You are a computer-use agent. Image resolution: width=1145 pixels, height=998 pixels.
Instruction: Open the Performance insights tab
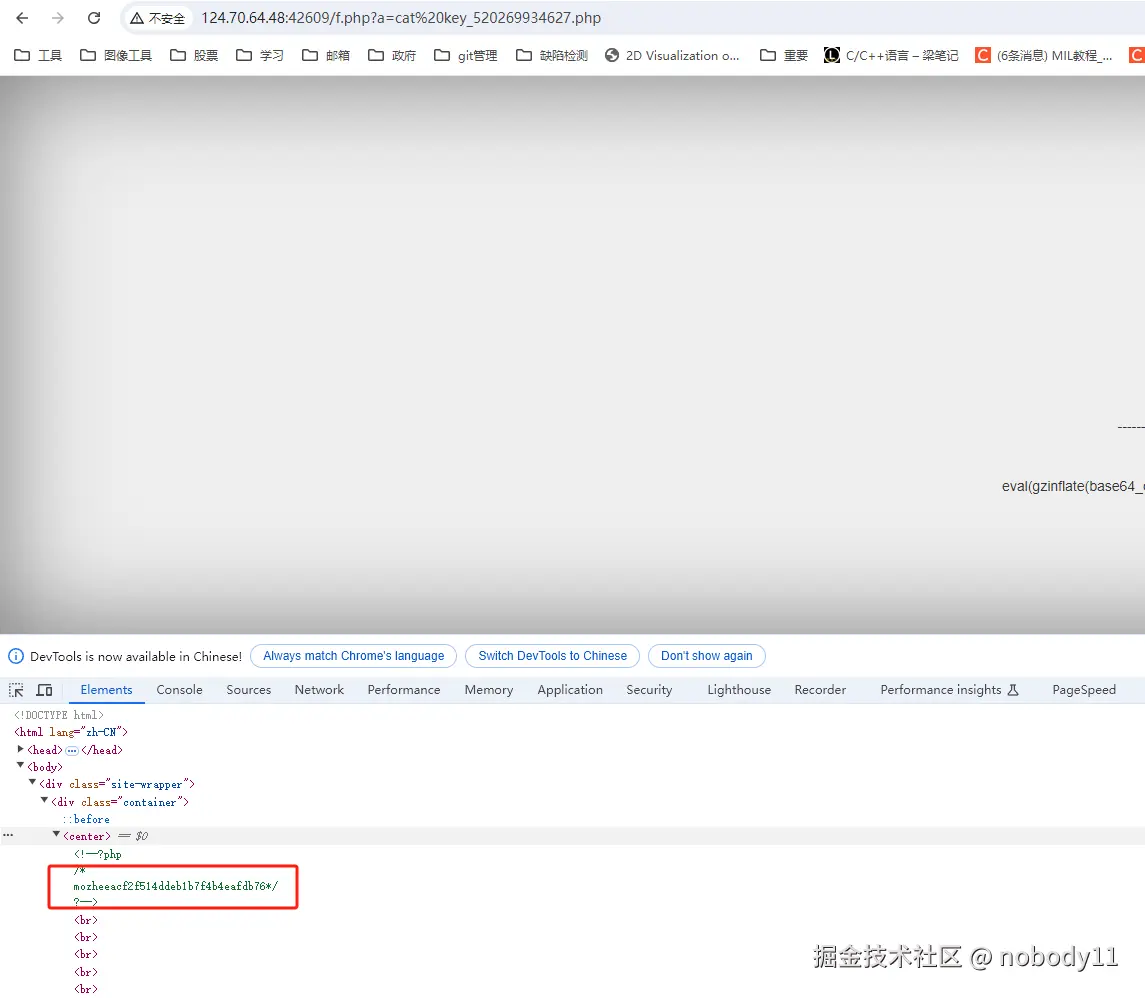click(x=949, y=690)
